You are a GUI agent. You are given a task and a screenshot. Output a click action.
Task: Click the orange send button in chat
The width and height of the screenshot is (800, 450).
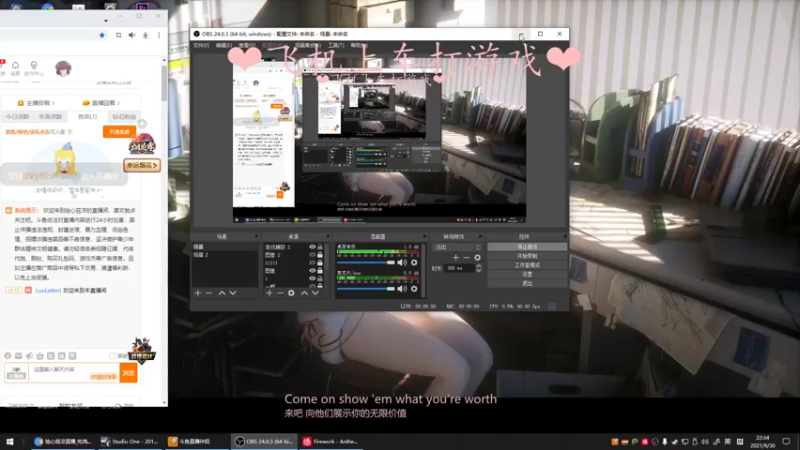(129, 373)
